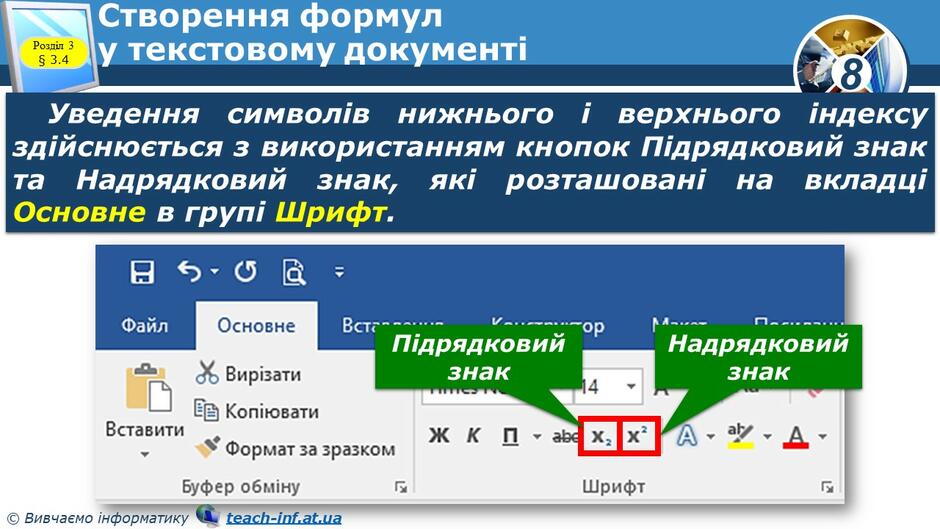This screenshot has height=529, width=940.
Task: Activate Формат за зразком paintbrush
Action: 295,449
